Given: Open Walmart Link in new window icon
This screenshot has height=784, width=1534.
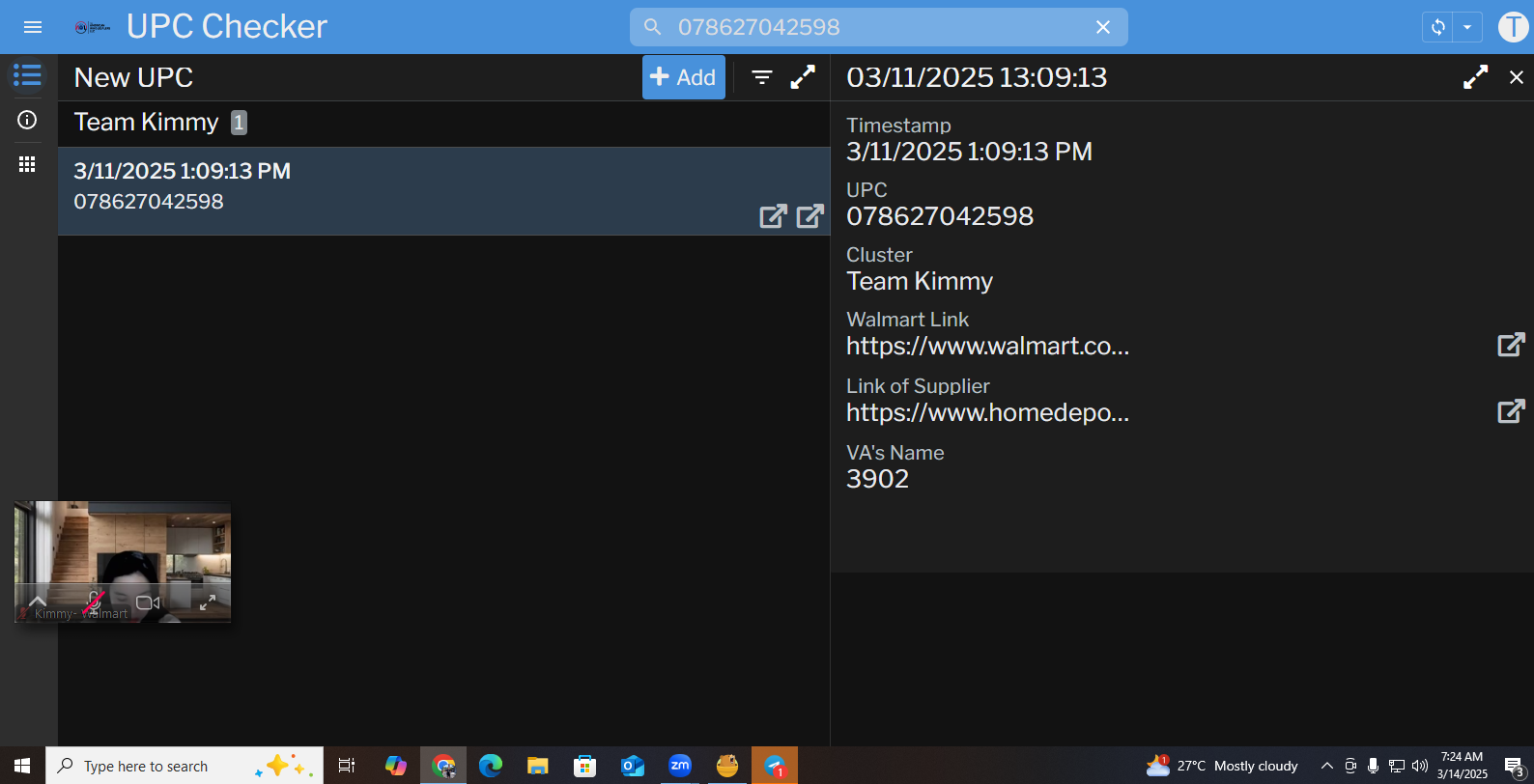Looking at the screenshot, I should coord(1511,345).
